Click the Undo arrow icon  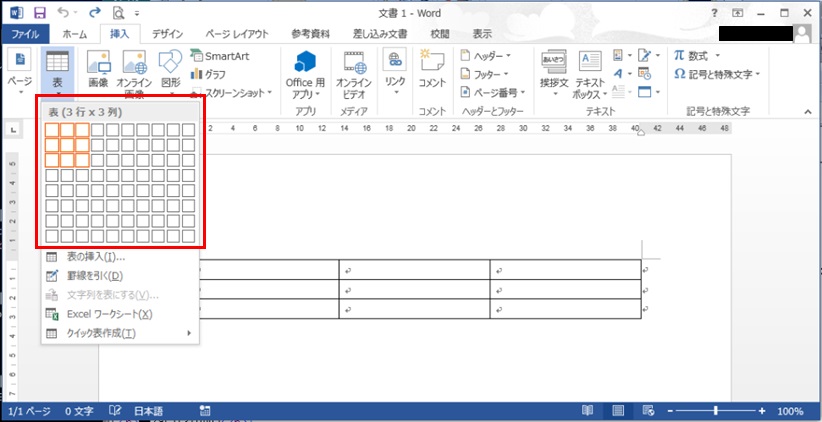pyautogui.click(x=62, y=13)
